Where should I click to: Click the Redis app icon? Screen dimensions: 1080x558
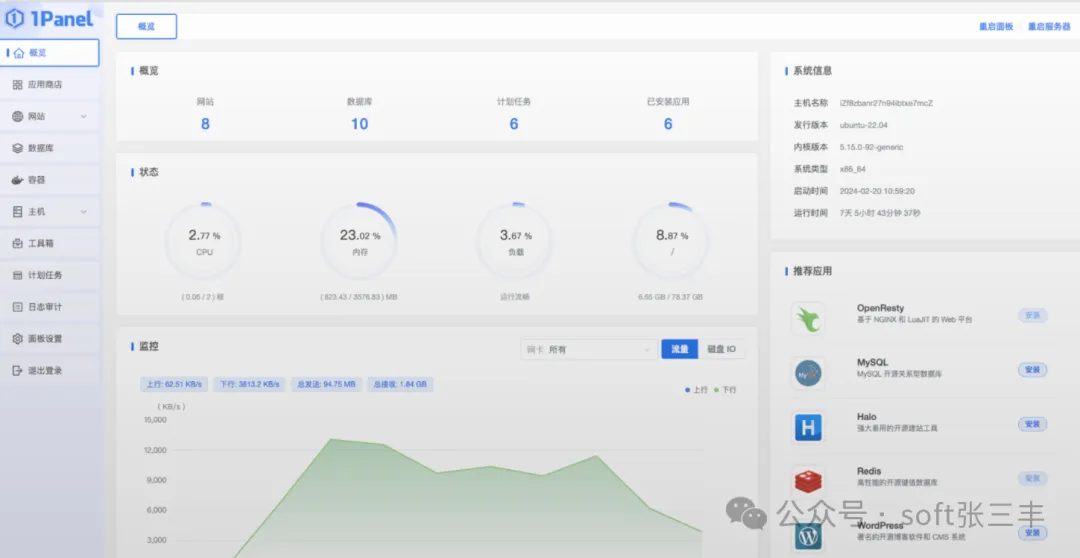pos(808,481)
